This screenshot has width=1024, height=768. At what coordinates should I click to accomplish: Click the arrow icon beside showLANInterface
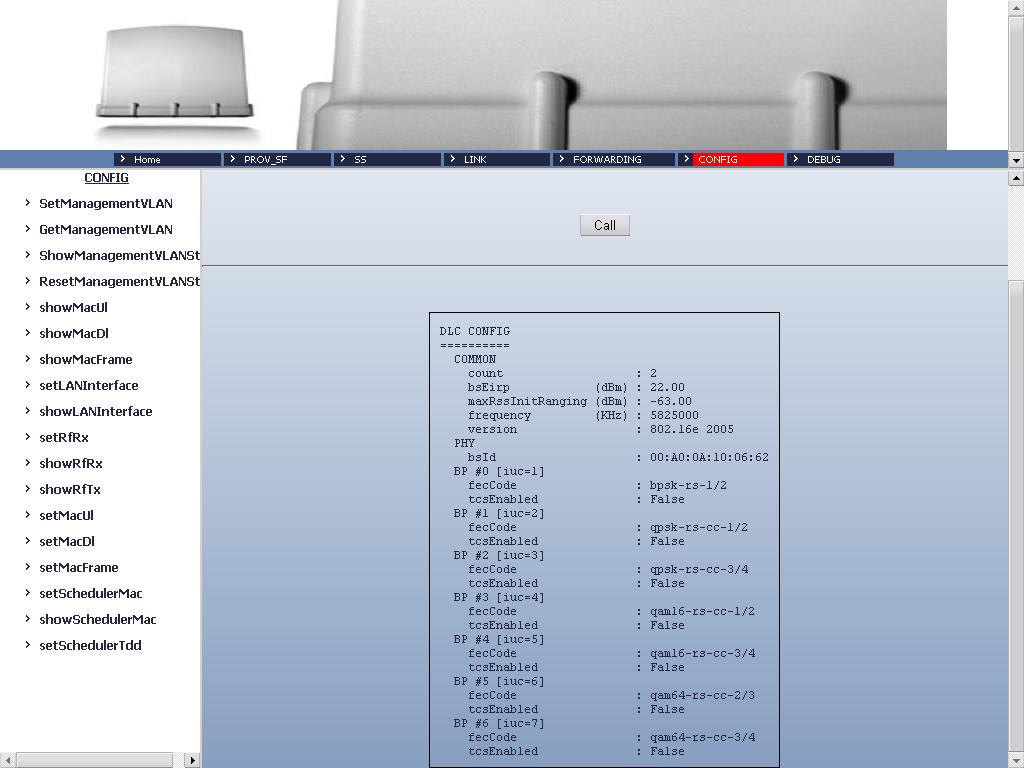(27, 411)
